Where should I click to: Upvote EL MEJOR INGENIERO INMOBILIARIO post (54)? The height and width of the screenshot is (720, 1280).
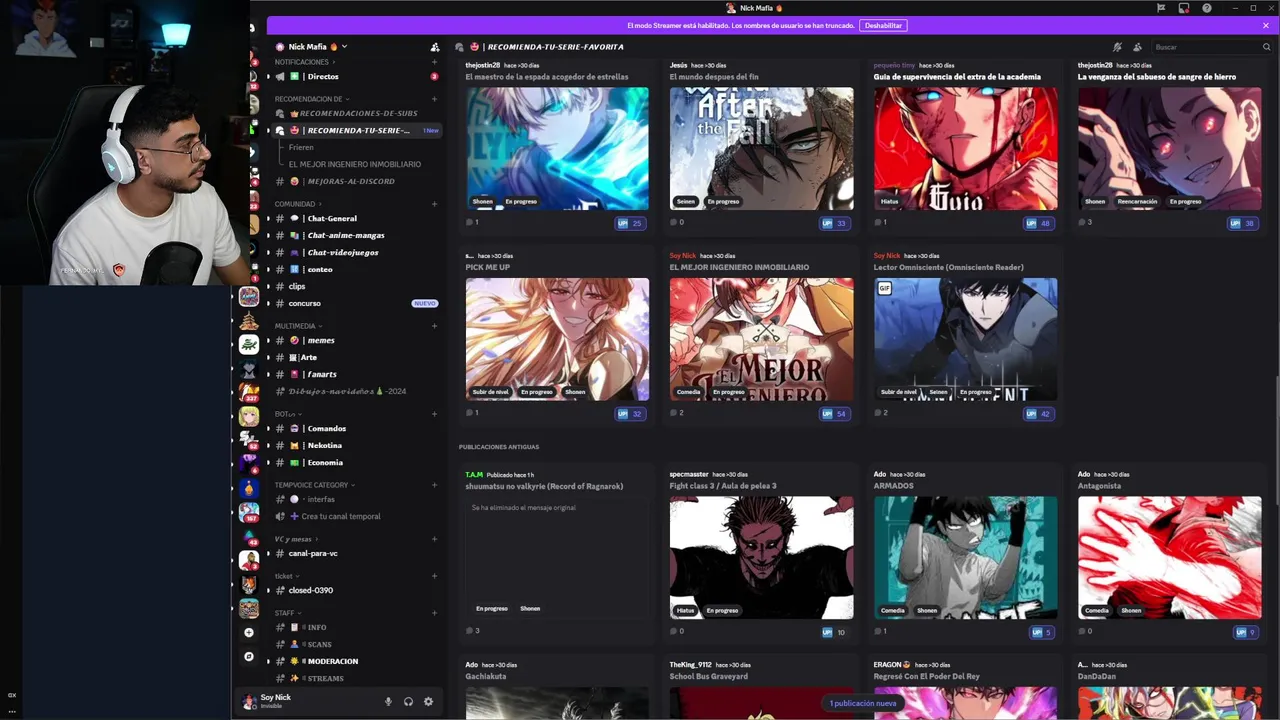point(833,413)
